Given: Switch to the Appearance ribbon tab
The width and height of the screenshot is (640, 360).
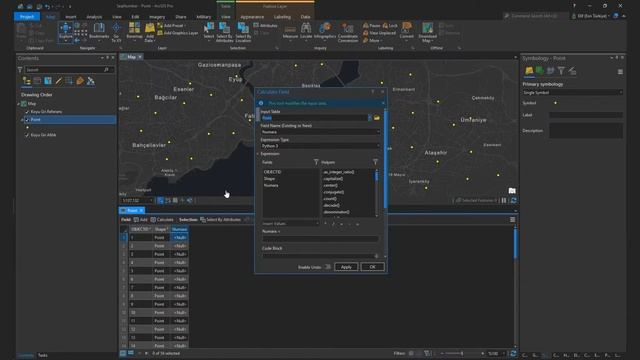Looking at the screenshot, I should 252,17.
